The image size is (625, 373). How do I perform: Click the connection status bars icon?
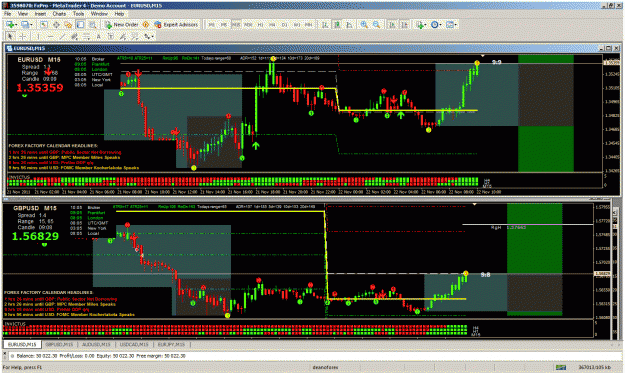pyautogui.click(x=561, y=367)
